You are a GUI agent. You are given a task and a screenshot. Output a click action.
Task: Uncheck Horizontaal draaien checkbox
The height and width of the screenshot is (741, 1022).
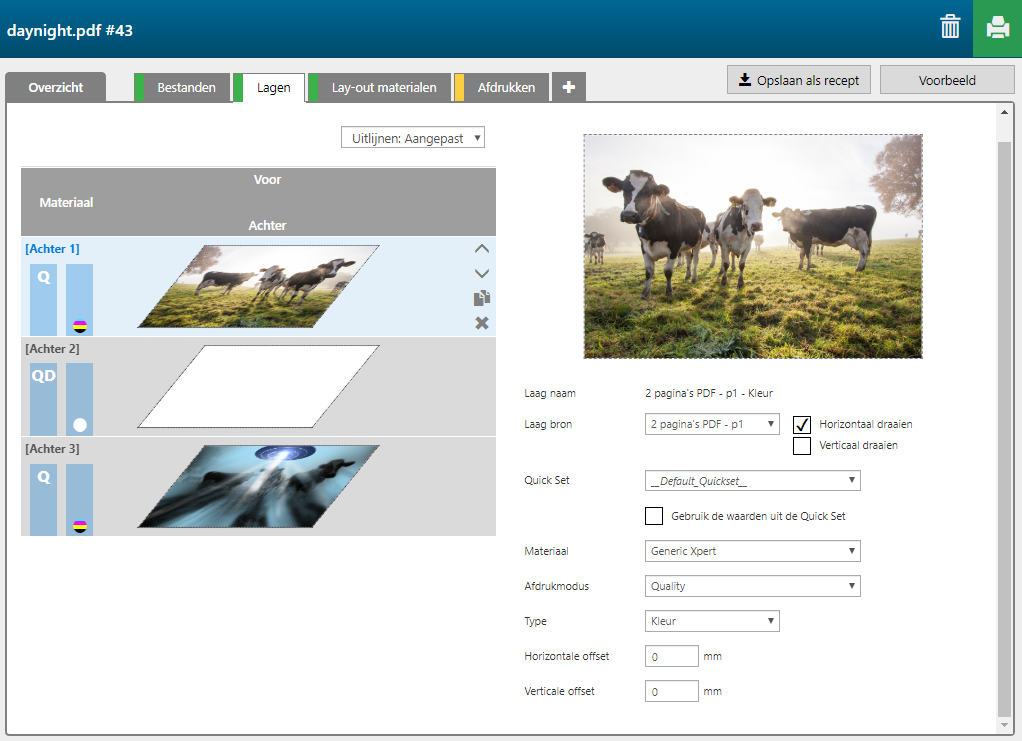click(802, 424)
